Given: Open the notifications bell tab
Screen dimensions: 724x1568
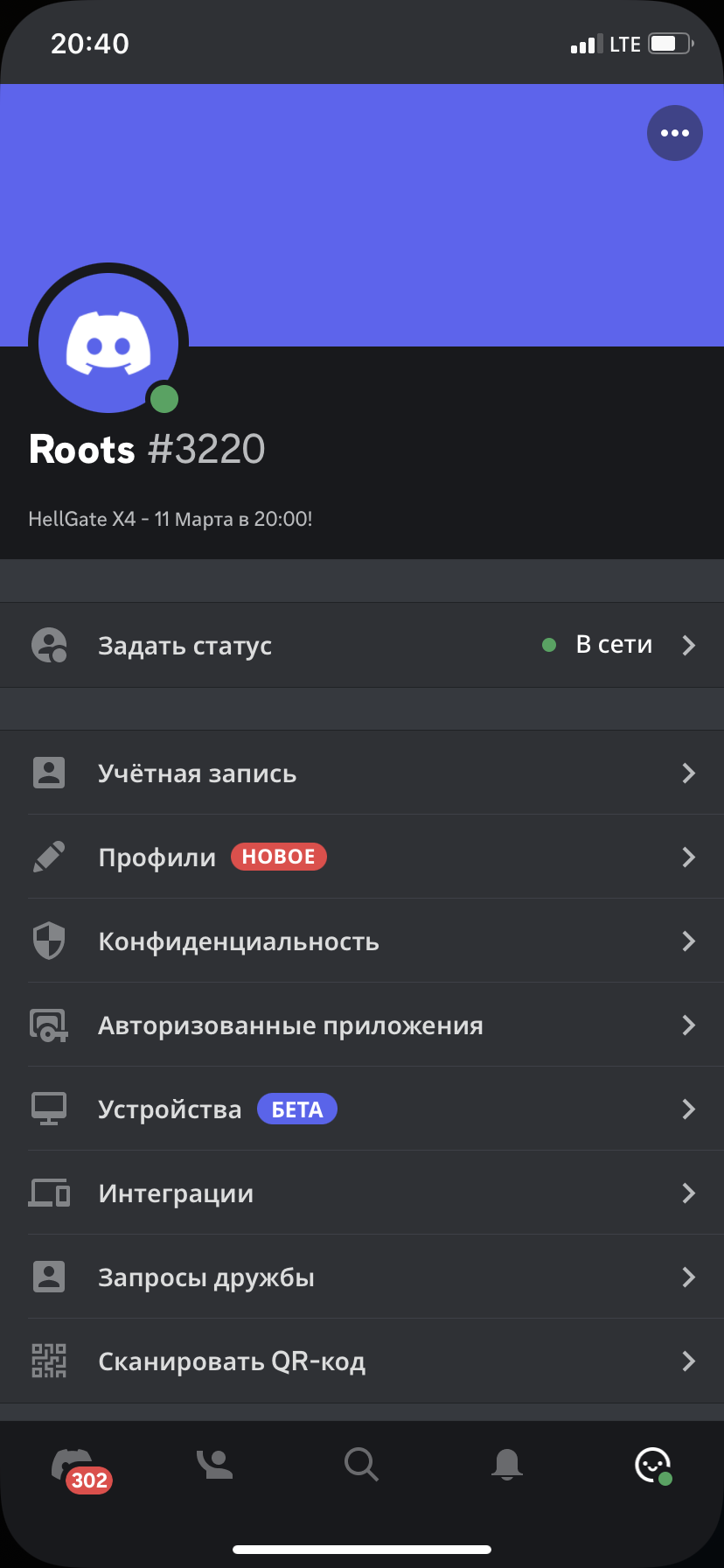Looking at the screenshot, I should [507, 1464].
